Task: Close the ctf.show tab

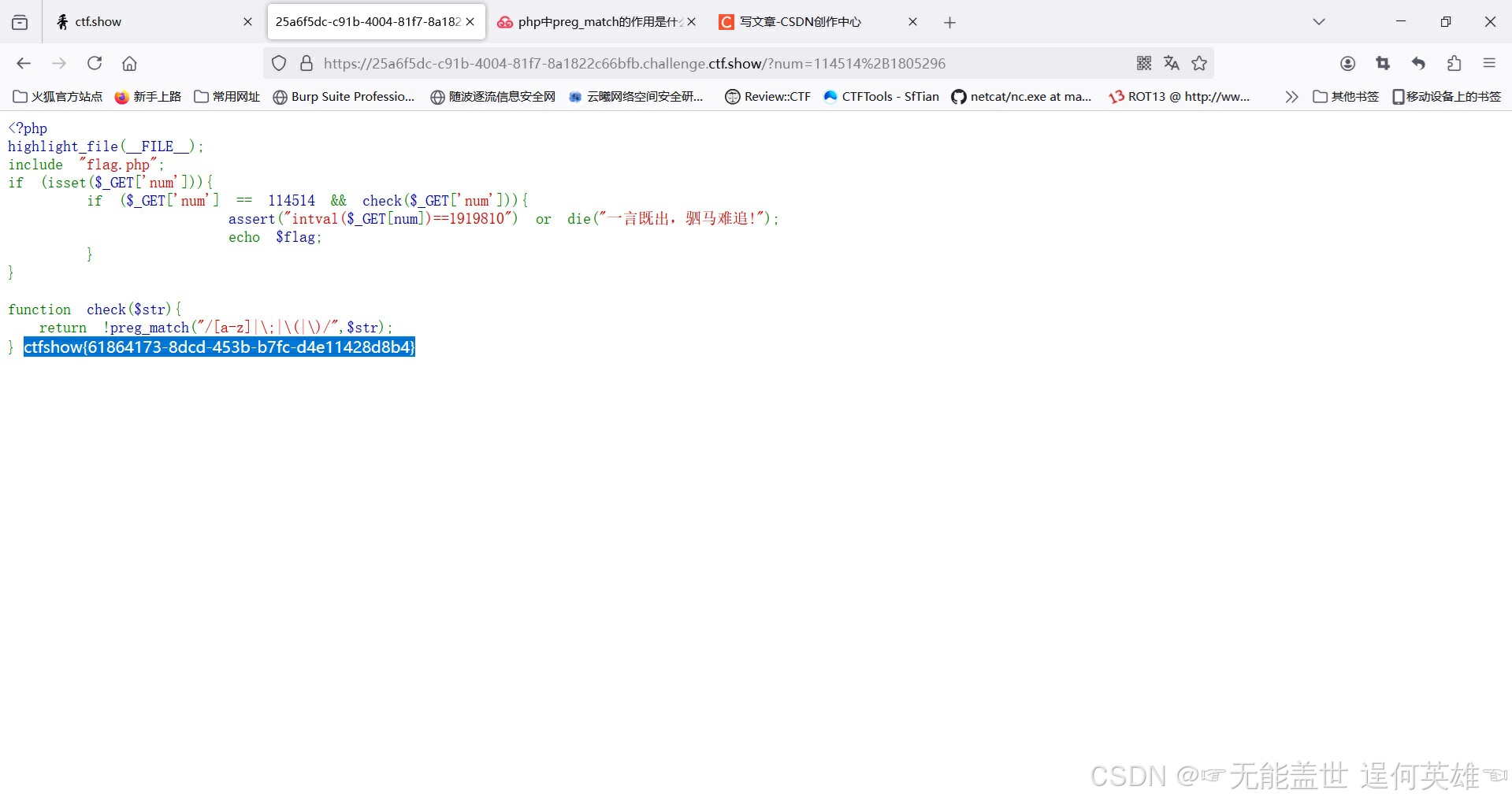Action: point(247,22)
